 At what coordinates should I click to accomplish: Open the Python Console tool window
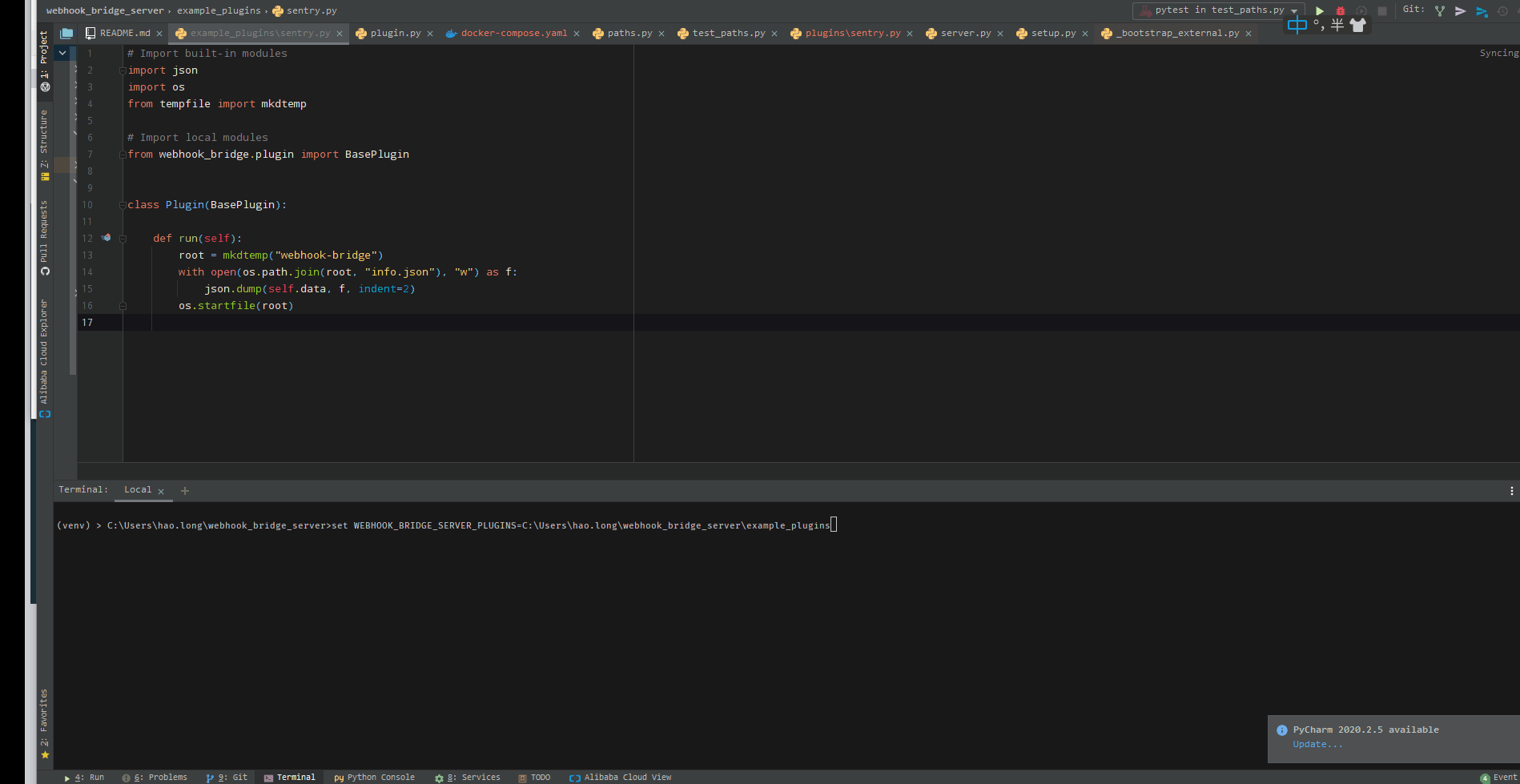[x=374, y=777]
